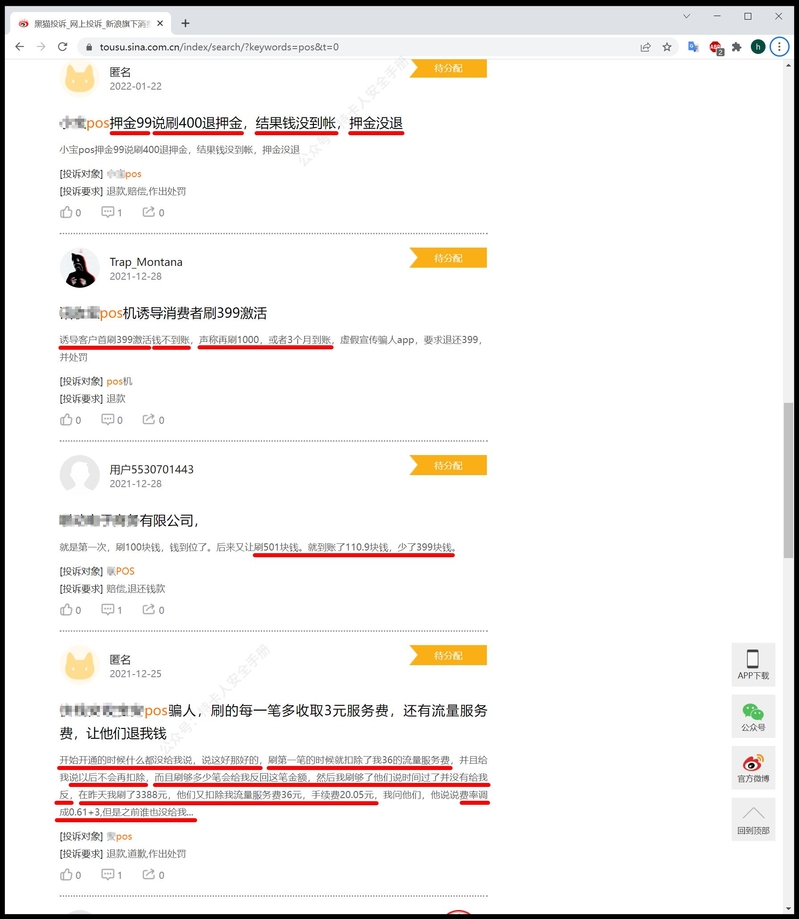Click the 待分配 badge on Trap_Montana post
Viewport: 799px width, 919px height.
(448, 258)
